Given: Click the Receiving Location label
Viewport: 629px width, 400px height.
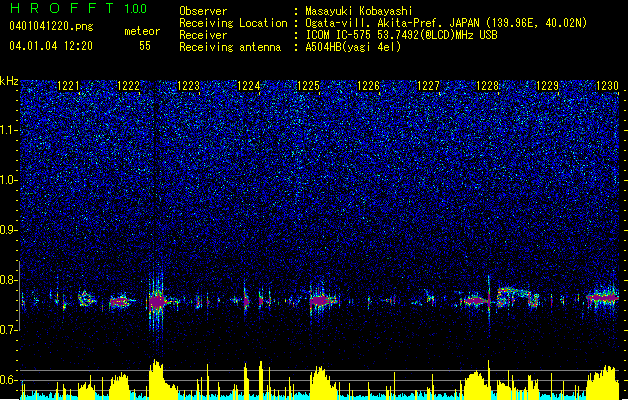Looking at the screenshot, I should pos(233,23).
